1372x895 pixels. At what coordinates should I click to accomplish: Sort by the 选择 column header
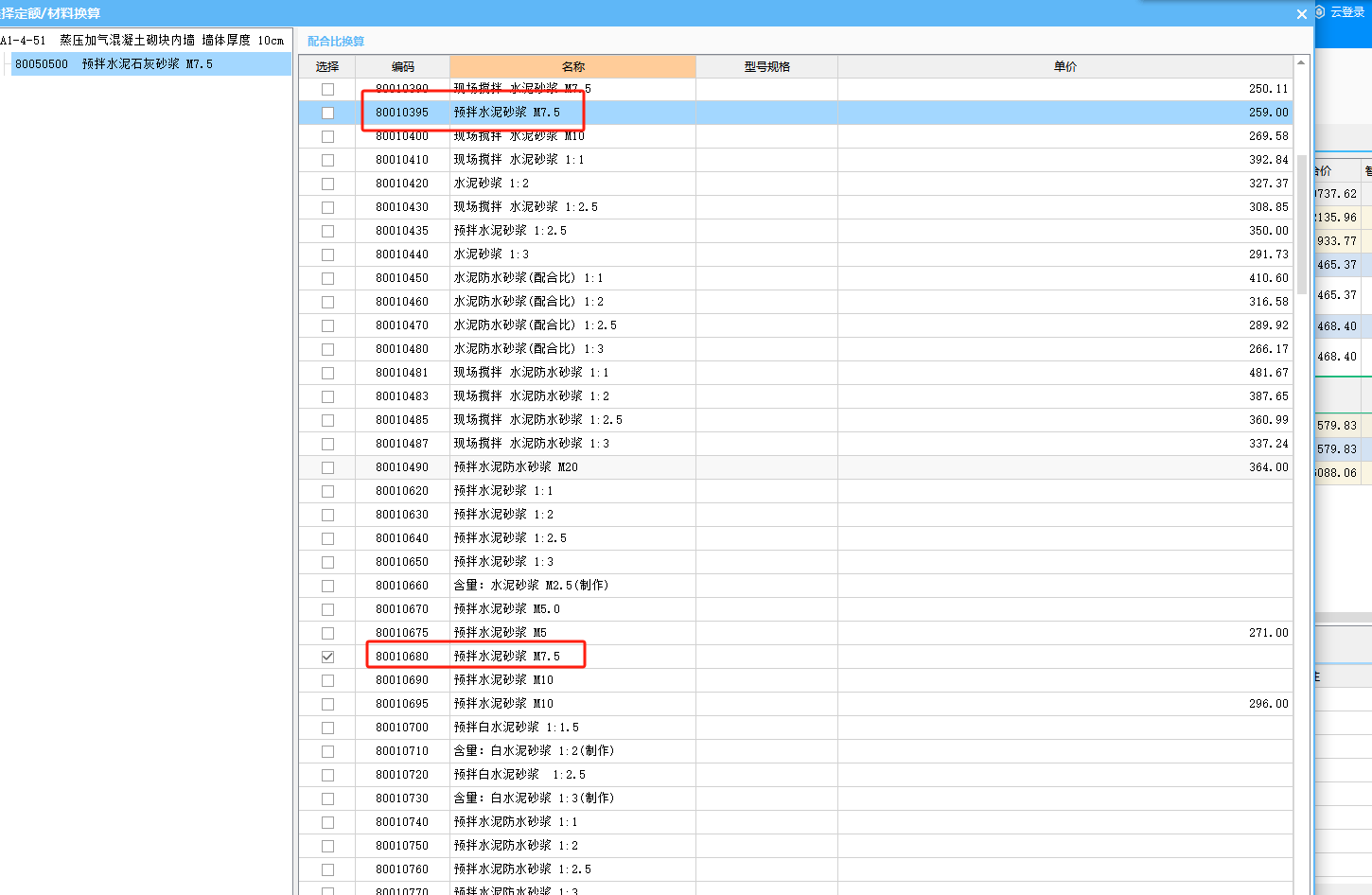(x=327, y=66)
